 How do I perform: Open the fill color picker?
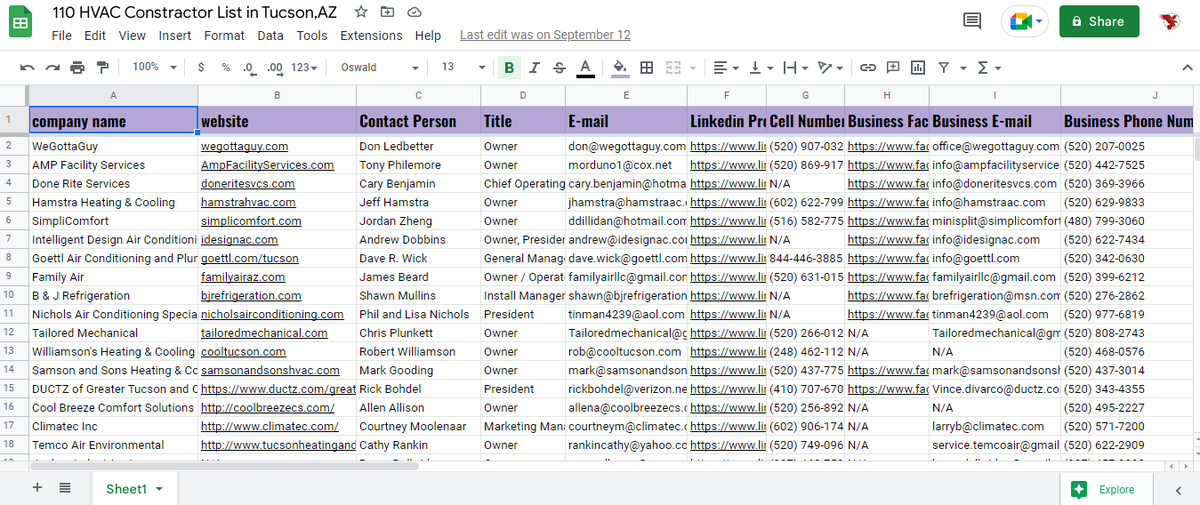pos(620,67)
